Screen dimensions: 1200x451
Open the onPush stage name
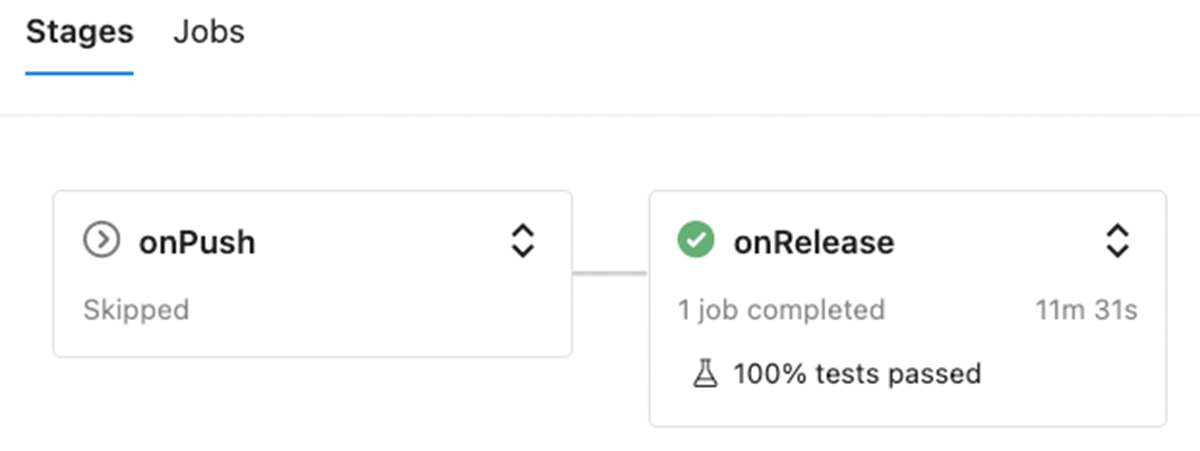[x=197, y=242]
